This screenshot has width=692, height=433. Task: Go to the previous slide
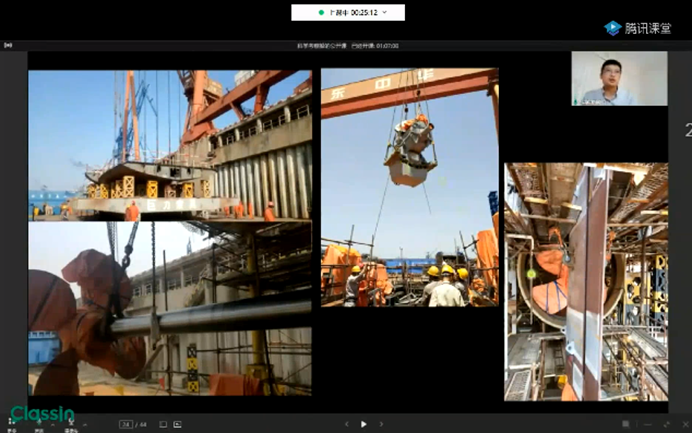coord(347,424)
